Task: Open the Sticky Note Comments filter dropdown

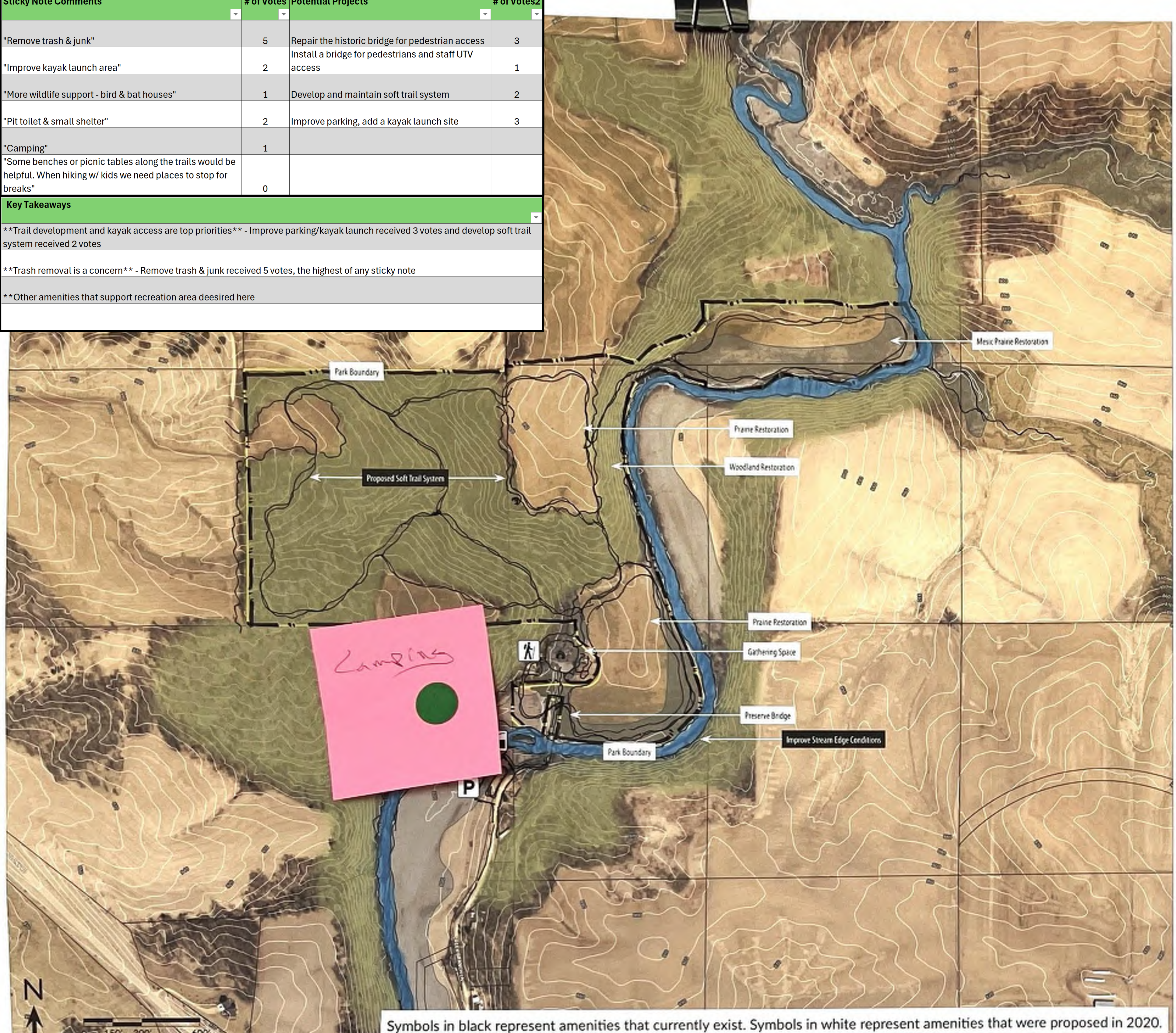Action: (x=235, y=14)
